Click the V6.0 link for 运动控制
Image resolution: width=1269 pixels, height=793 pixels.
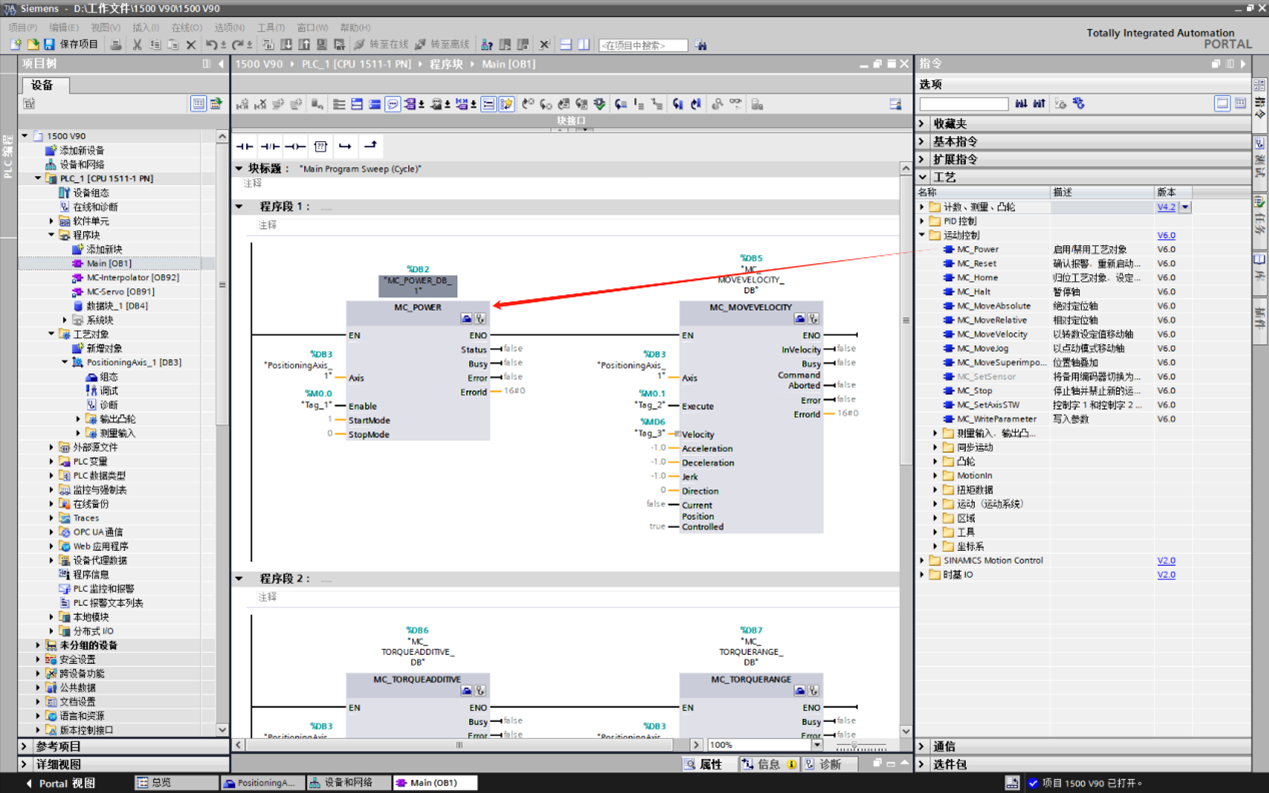pos(1166,236)
